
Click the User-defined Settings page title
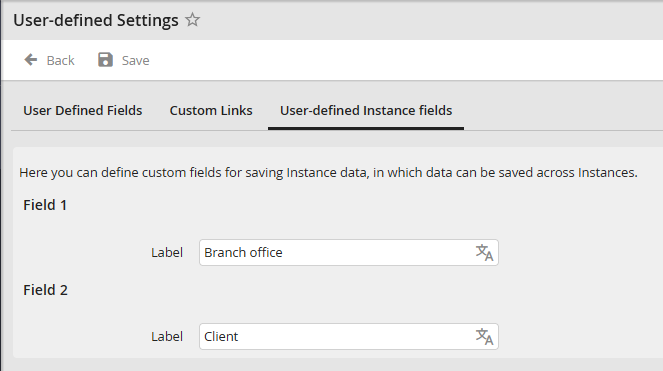(96, 20)
